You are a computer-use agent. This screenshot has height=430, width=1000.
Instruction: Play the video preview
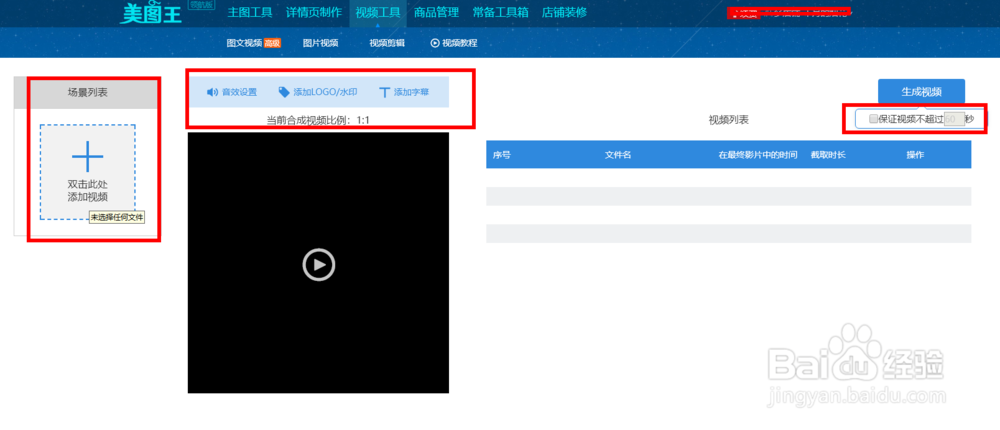click(x=318, y=263)
